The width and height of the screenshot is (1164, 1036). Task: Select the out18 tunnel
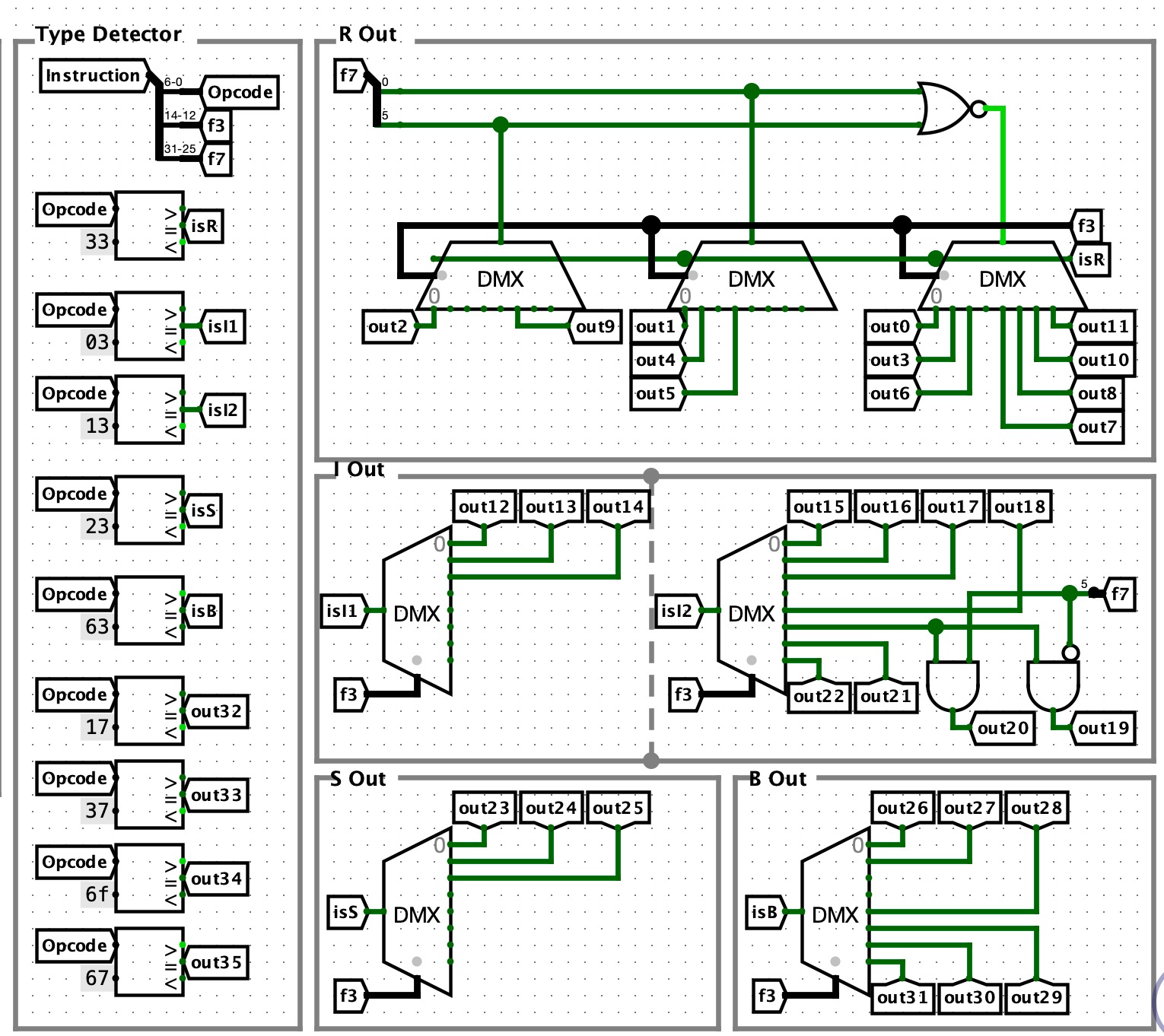pyautogui.click(x=1020, y=507)
